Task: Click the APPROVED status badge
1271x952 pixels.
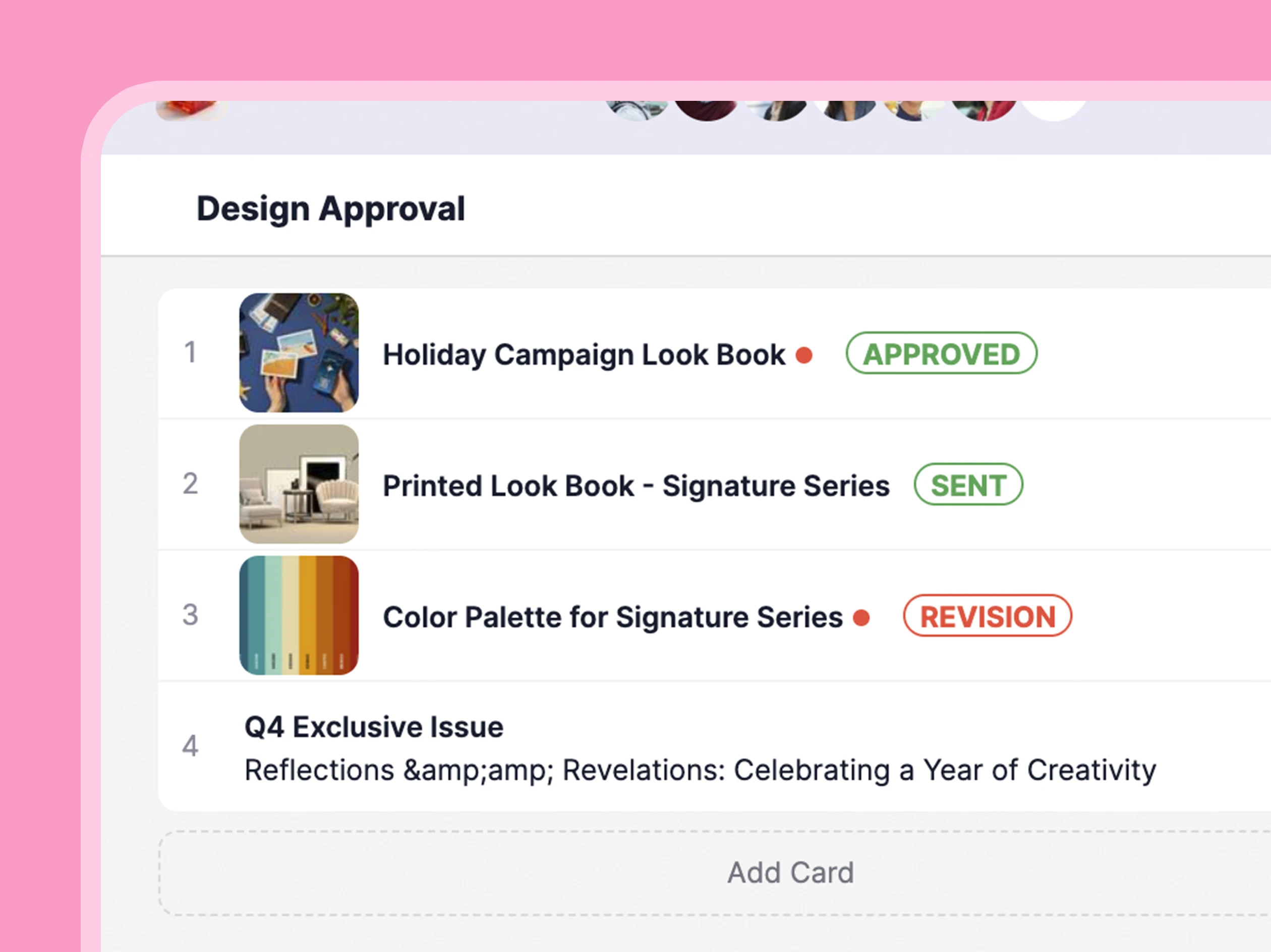Action: point(941,354)
